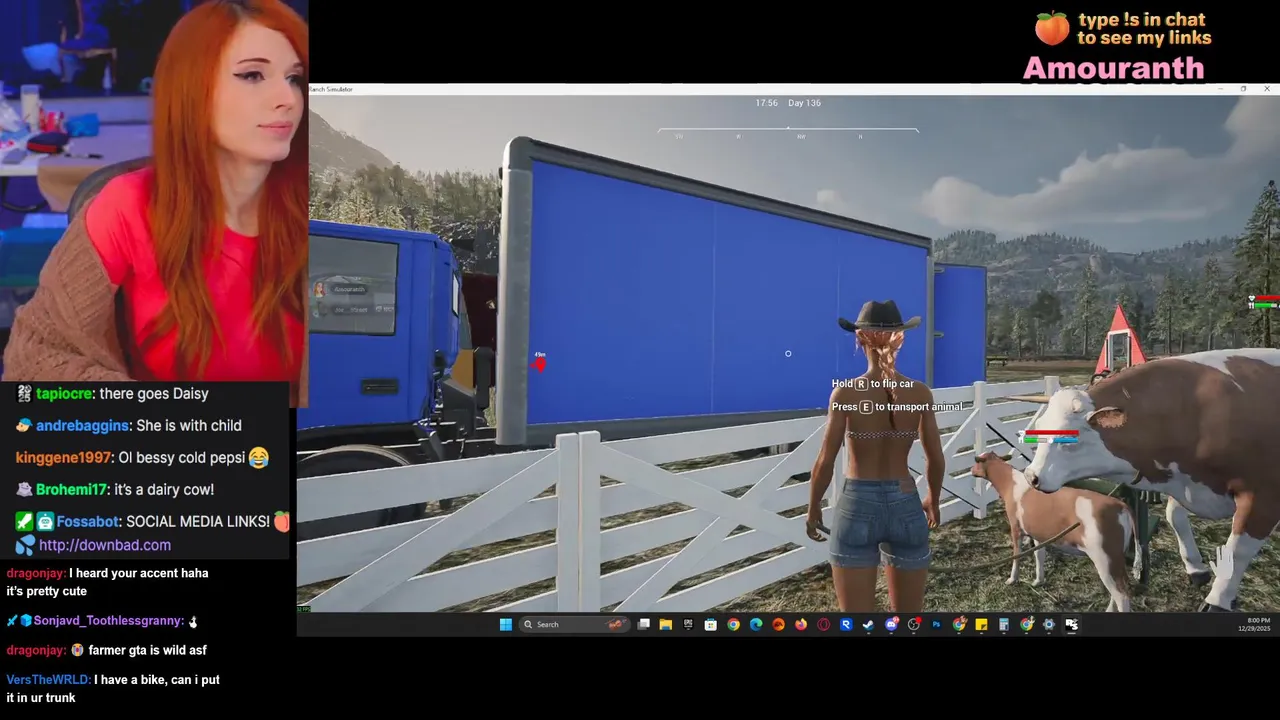Click Sonjavd_Toothlessgranny username in chat
The height and width of the screenshot is (720, 1280).
coord(109,620)
